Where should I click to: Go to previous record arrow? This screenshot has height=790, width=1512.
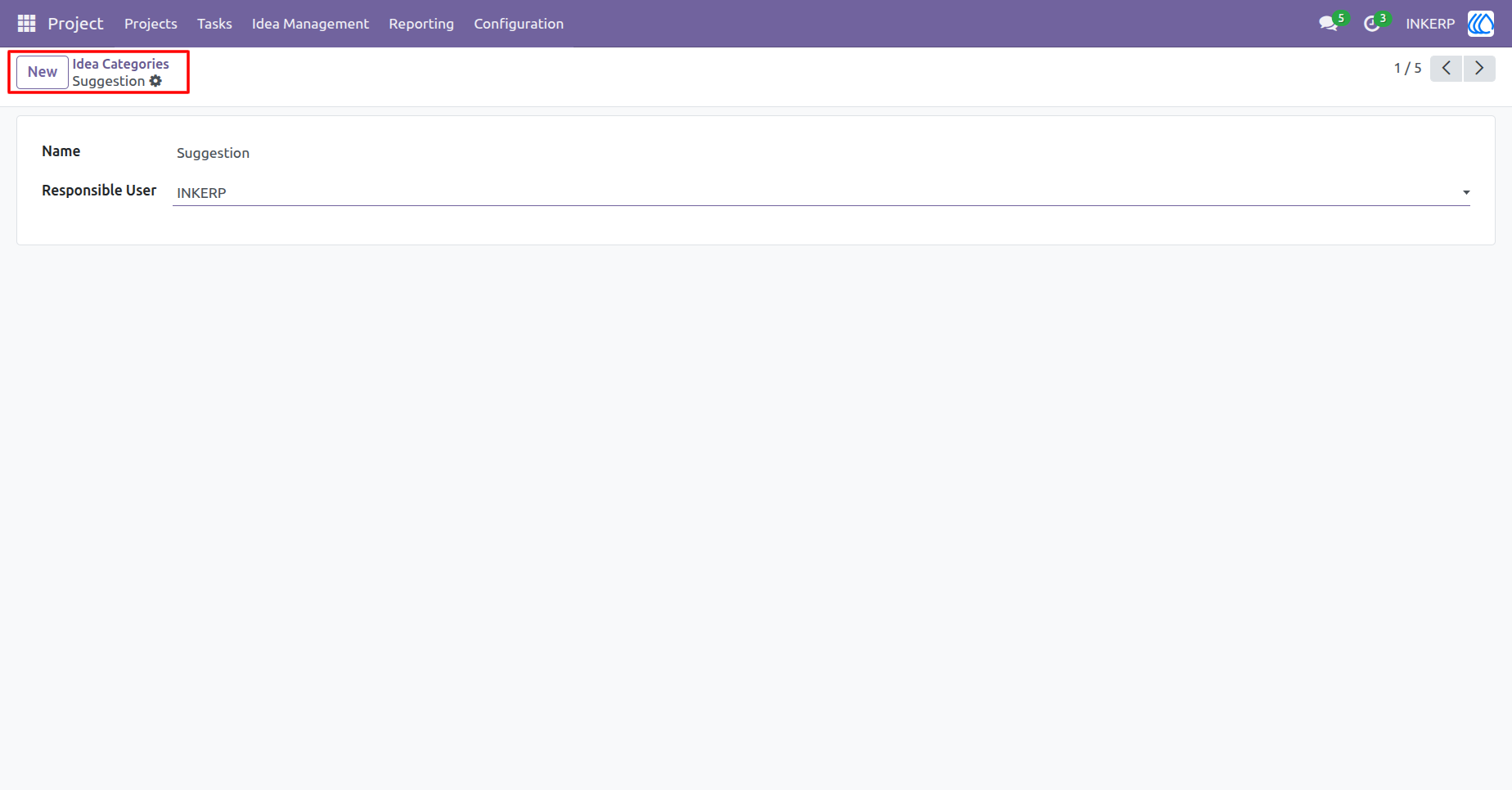[1446, 69]
